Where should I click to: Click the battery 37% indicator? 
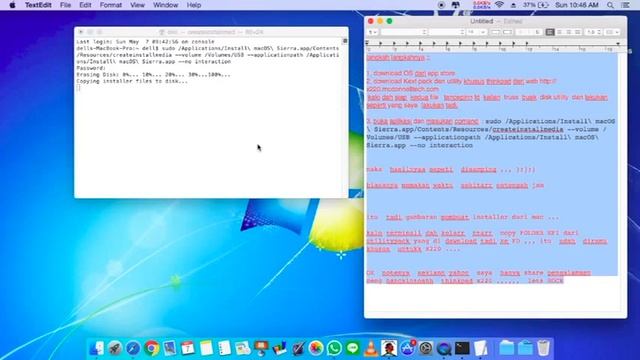(x=536, y=5)
